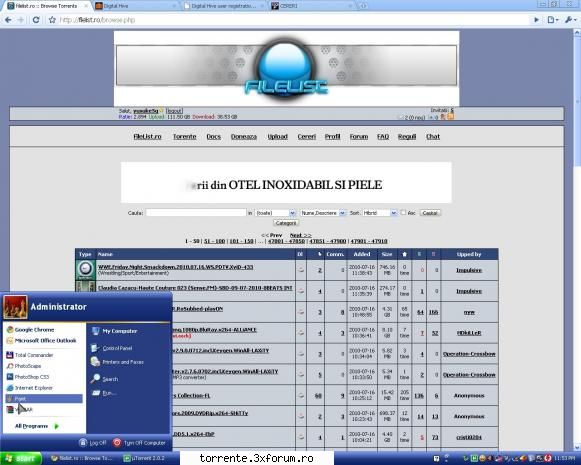Open My Computer from the Start menu

coord(114,331)
